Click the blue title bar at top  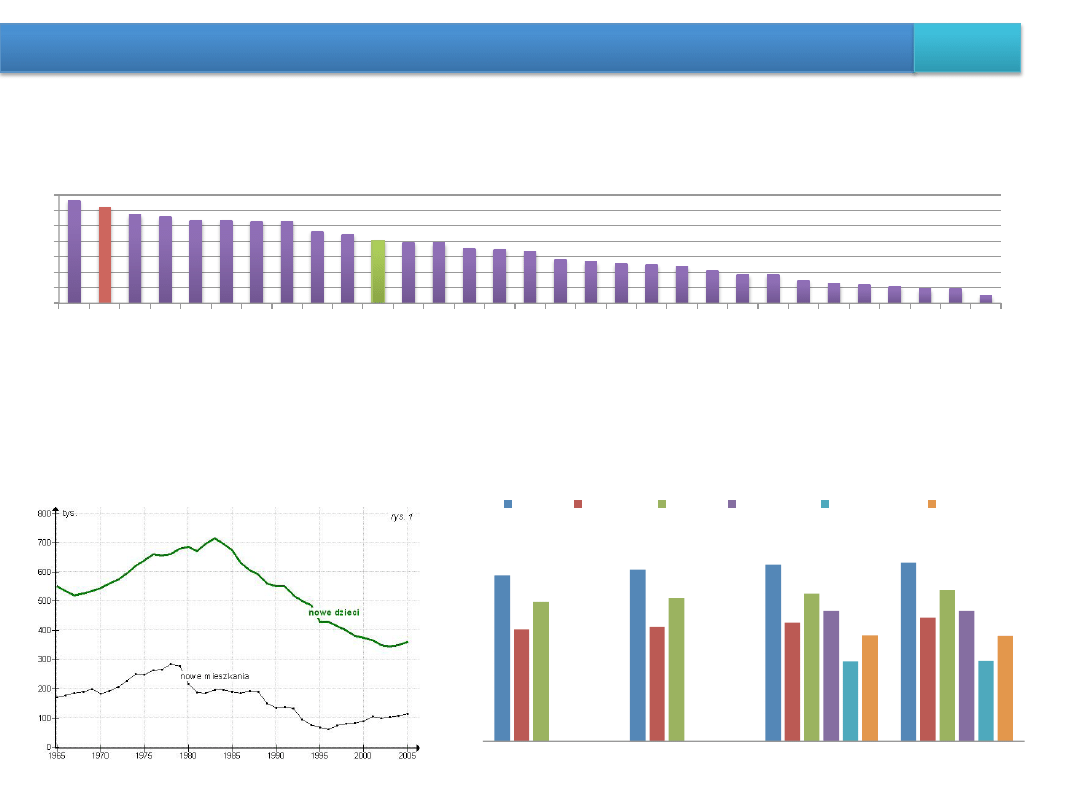click(456, 48)
